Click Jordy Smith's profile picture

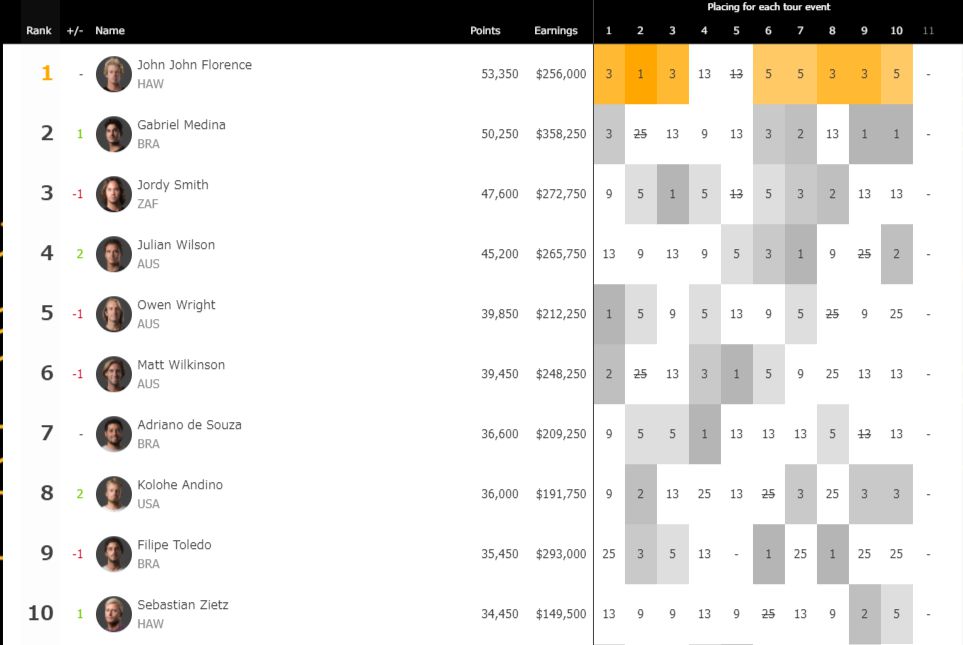(x=114, y=194)
